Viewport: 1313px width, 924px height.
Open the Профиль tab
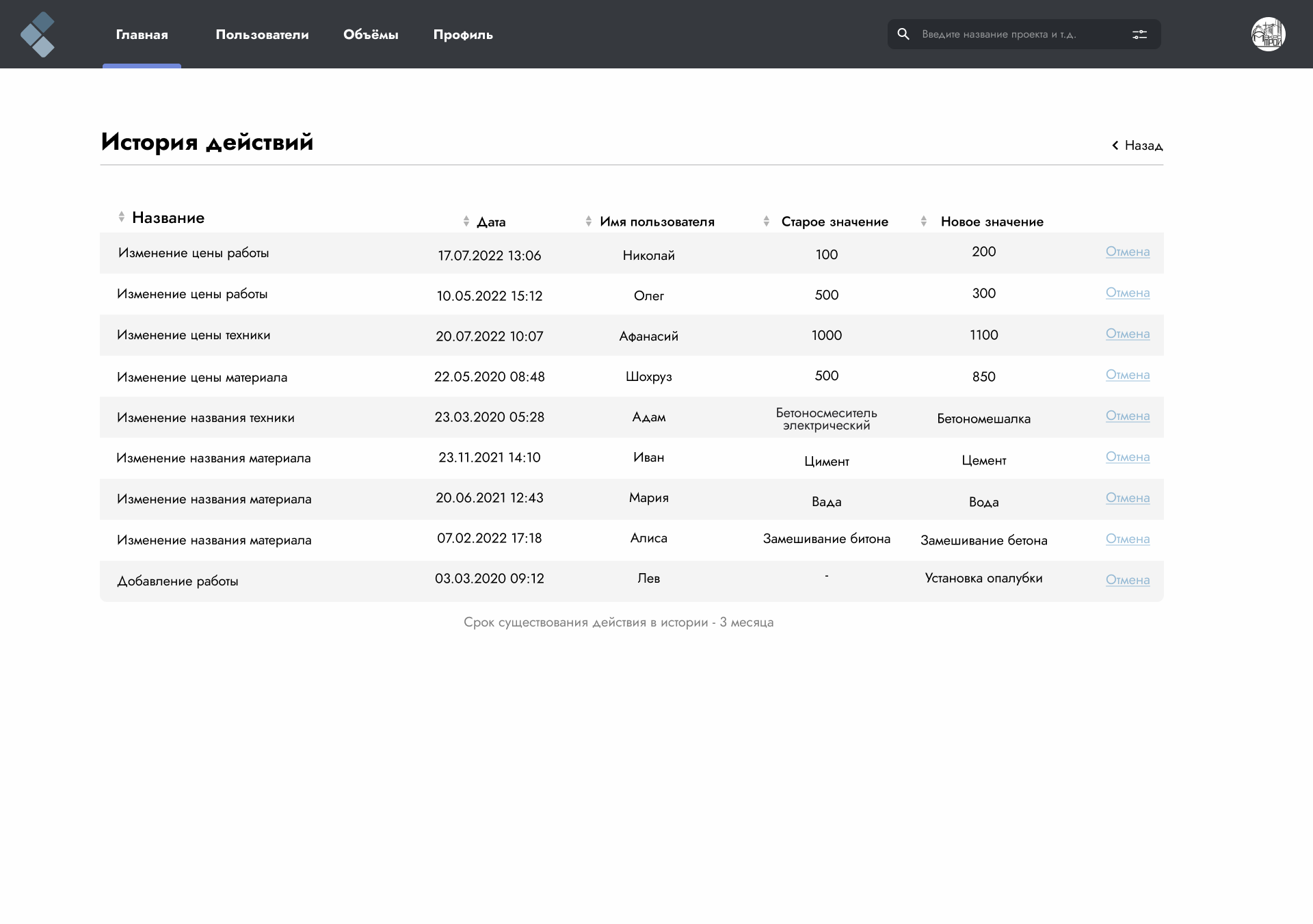[x=463, y=34]
